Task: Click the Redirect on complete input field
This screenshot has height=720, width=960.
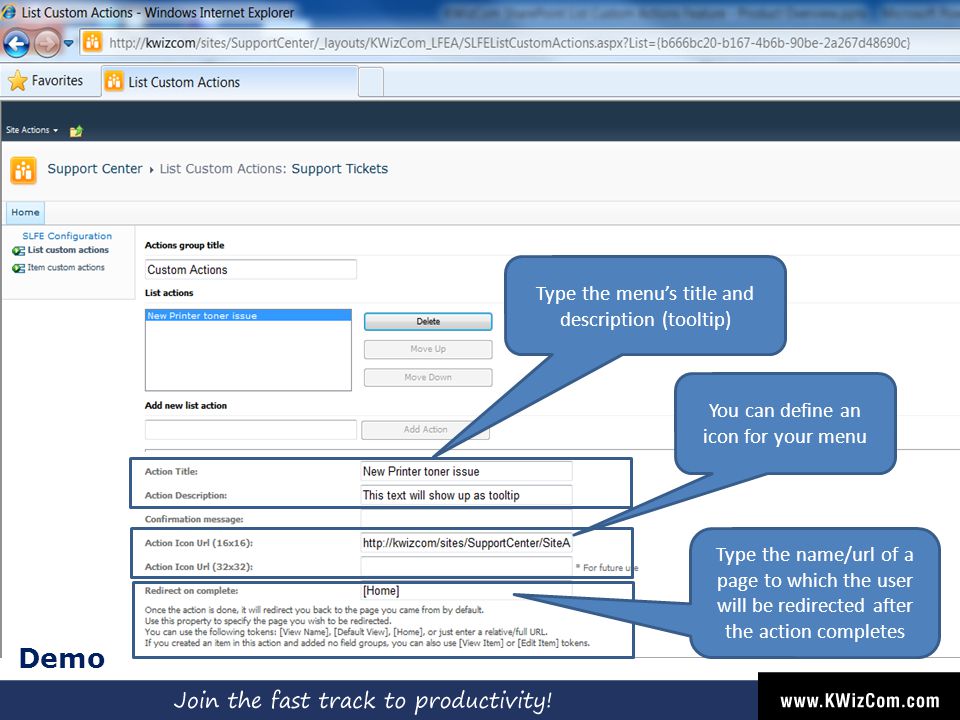Action: click(x=467, y=591)
